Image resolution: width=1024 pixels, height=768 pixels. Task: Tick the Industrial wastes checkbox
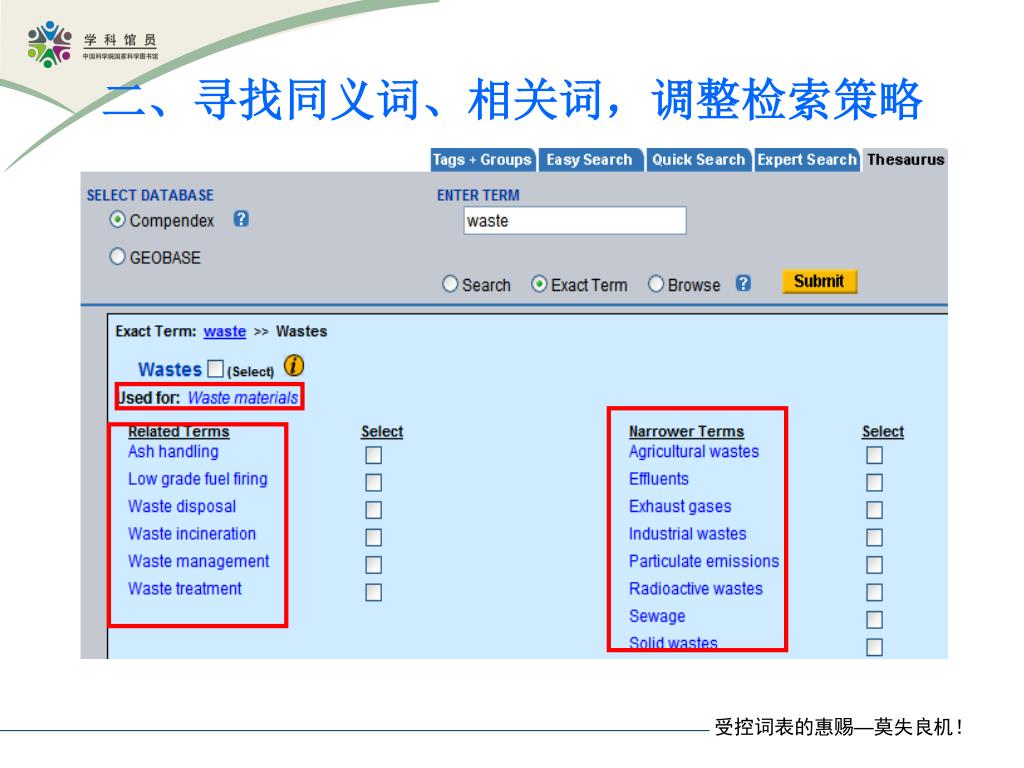(x=874, y=537)
